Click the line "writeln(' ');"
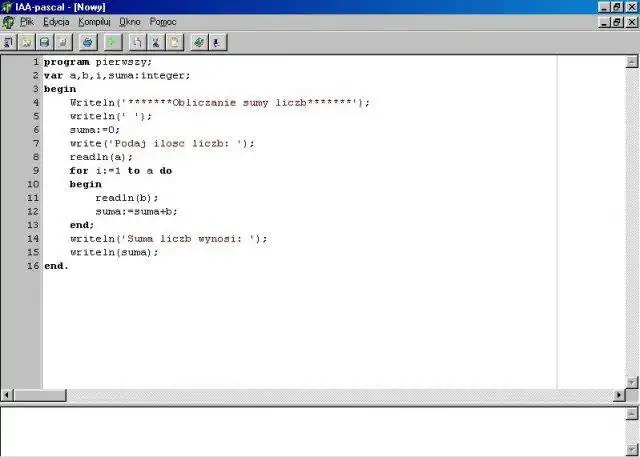The height and width of the screenshot is (457, 640). tap(111, 116)
